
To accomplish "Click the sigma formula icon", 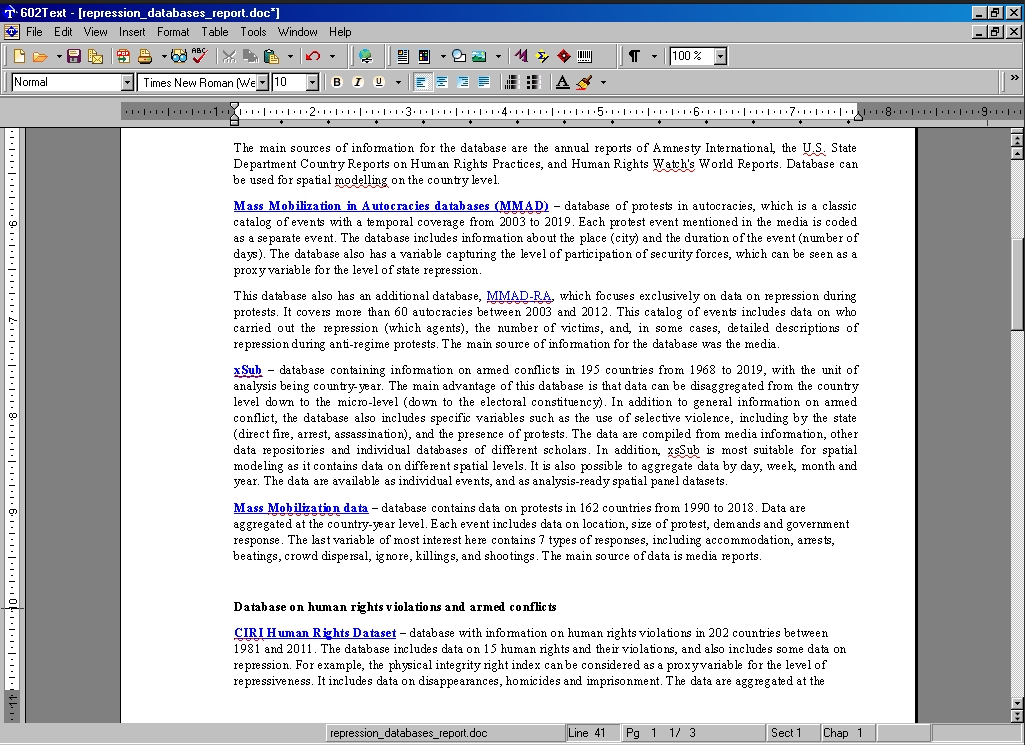I will coord(542,56).
